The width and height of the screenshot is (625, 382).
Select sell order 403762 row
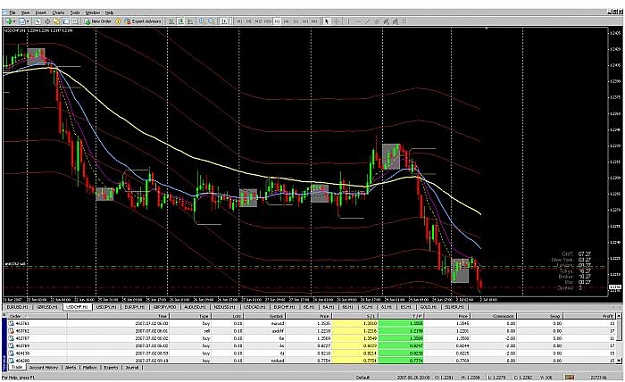(311, 331)
